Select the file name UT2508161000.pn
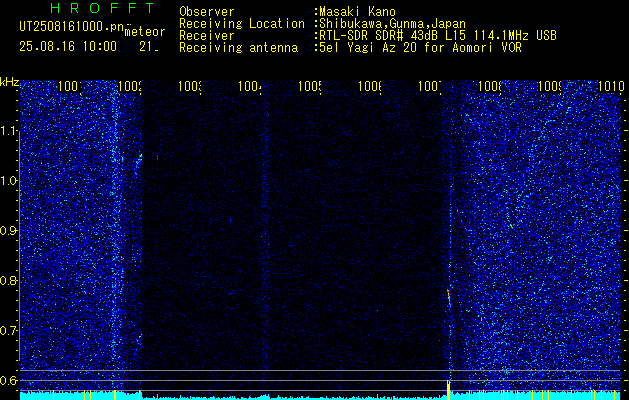Screen dimensions: 629x400 (71, 27)
